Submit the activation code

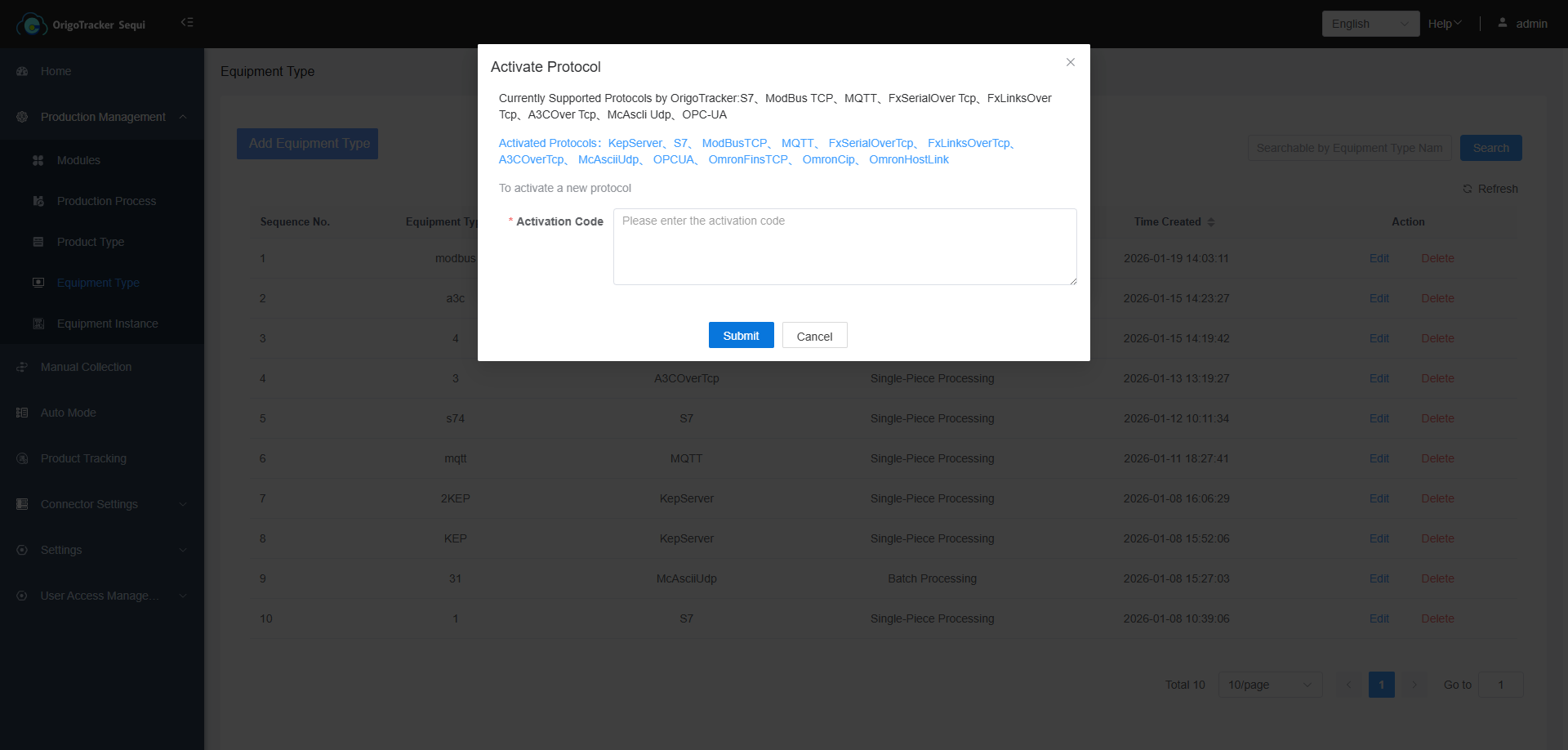click(741, 335)
